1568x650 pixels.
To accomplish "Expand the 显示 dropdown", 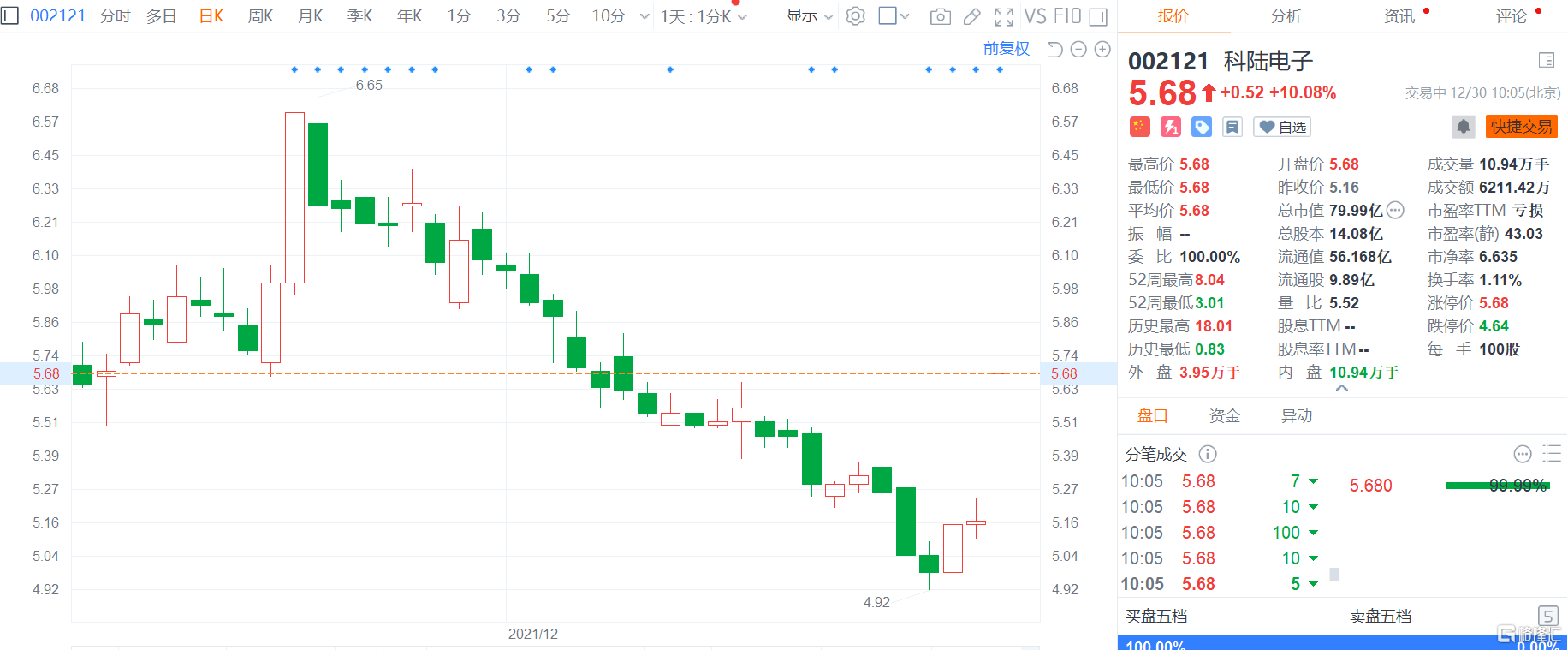I will click(809, 16).
